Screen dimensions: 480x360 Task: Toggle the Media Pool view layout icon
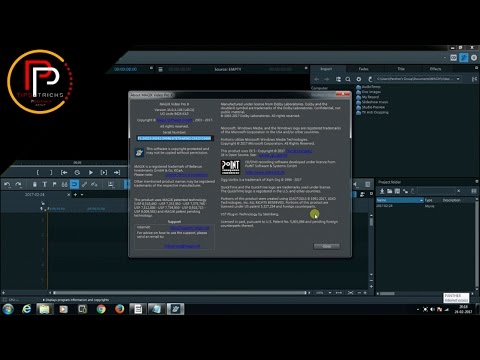(x=474, y=79)
